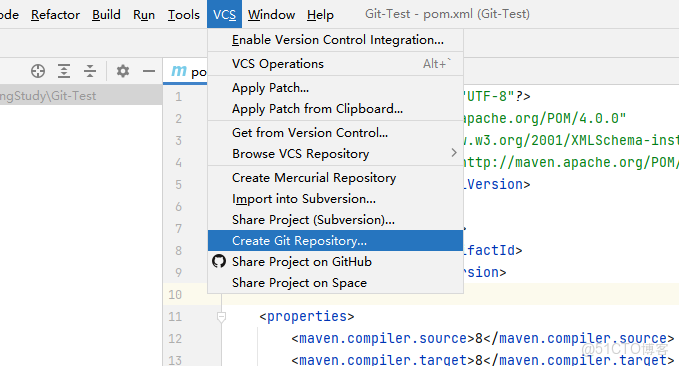Choose Apply Patch... option
Viewport: 679px width, 366px height.
pyautogui.click(x=336, y=87)
